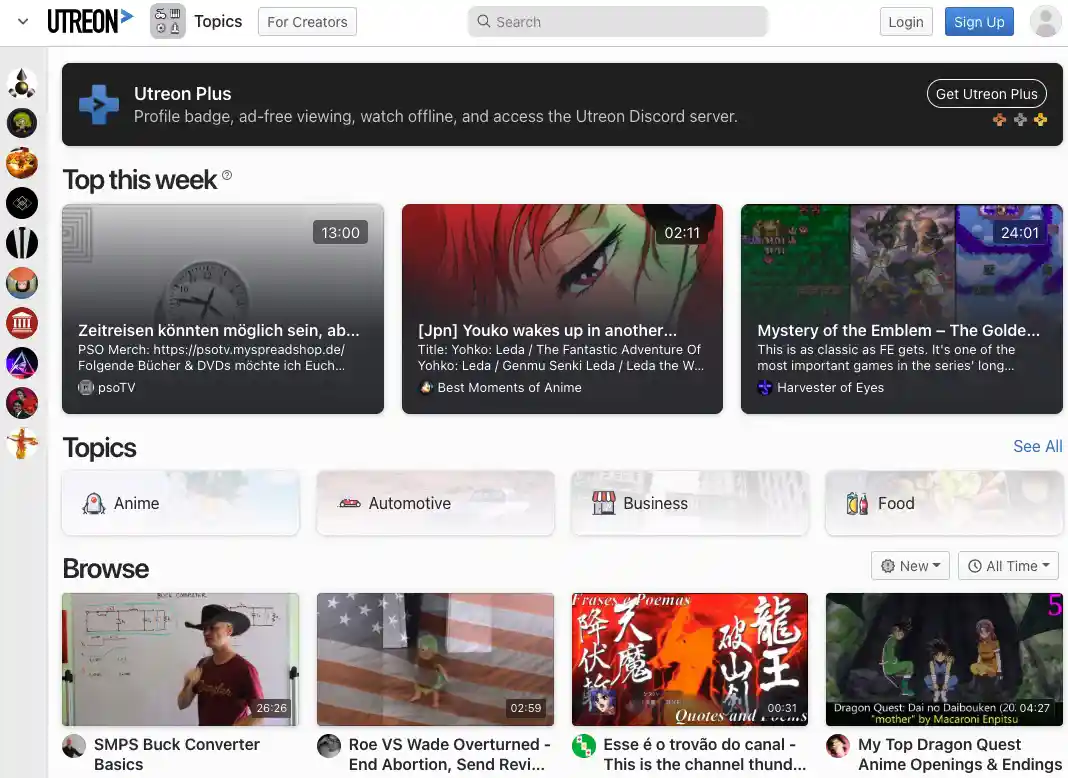Open Best Moments of Anime channel avatar
1068x778 pixels.
click(426, 388)
